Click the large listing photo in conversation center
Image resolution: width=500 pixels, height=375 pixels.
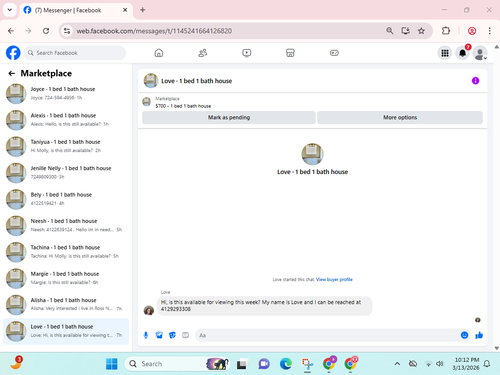312,154
